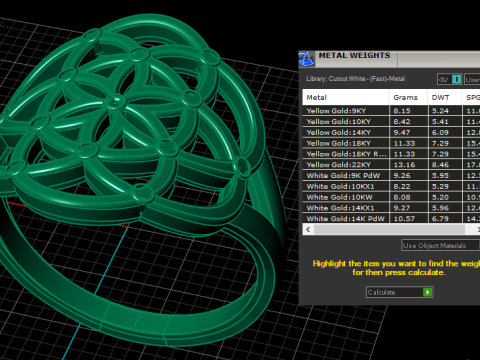480x360 pixels.
Task: Select the White Gold:10KW row
Action: (391, 197)
